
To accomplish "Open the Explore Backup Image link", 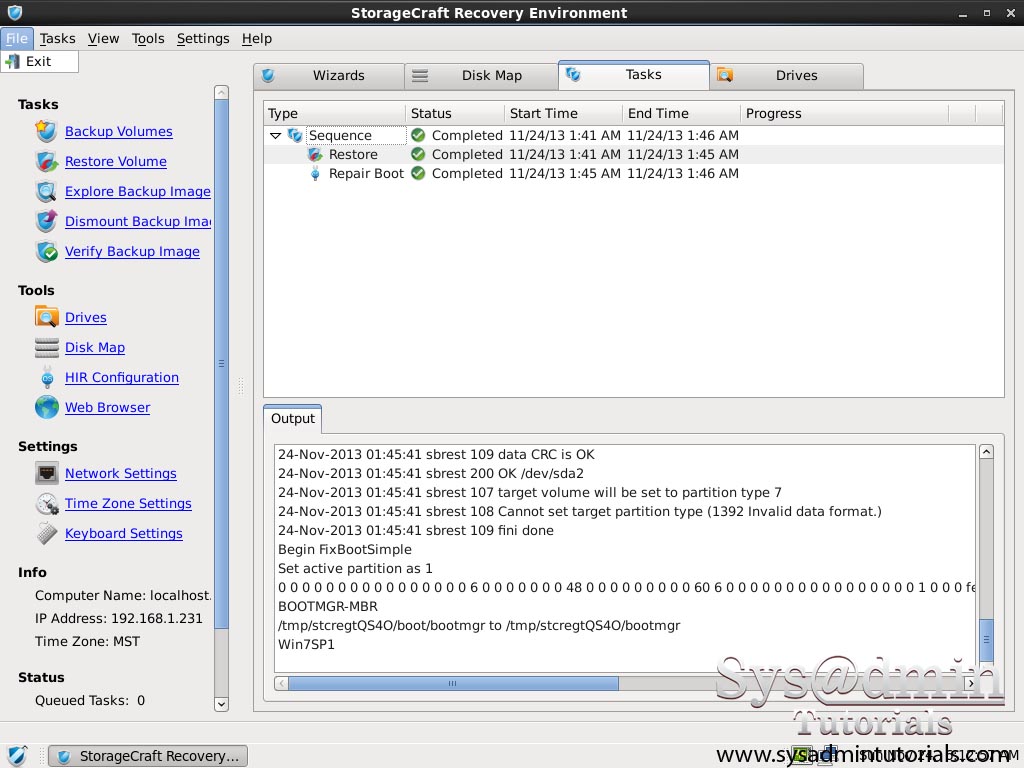I will [x=138, y=191].
